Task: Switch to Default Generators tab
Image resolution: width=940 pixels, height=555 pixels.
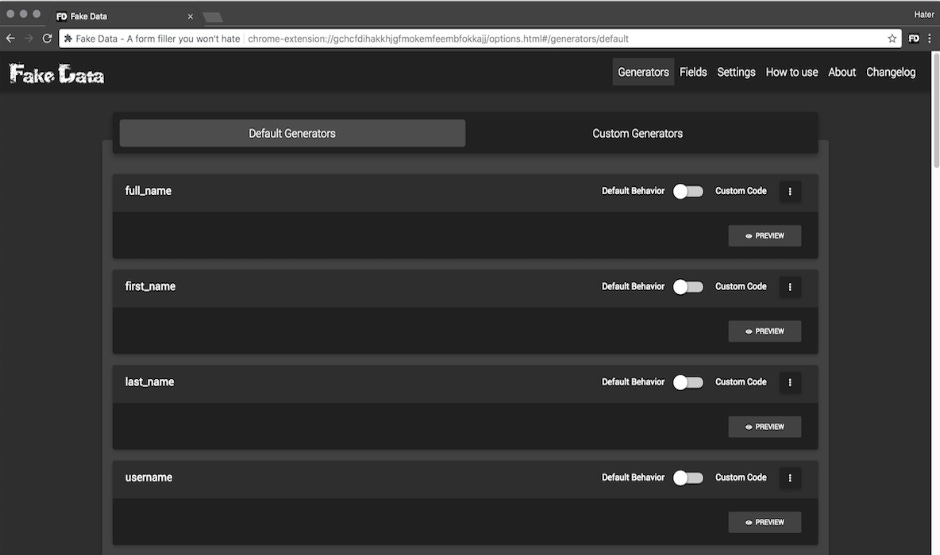Action: pyautogui.click(x=292, y=133)
